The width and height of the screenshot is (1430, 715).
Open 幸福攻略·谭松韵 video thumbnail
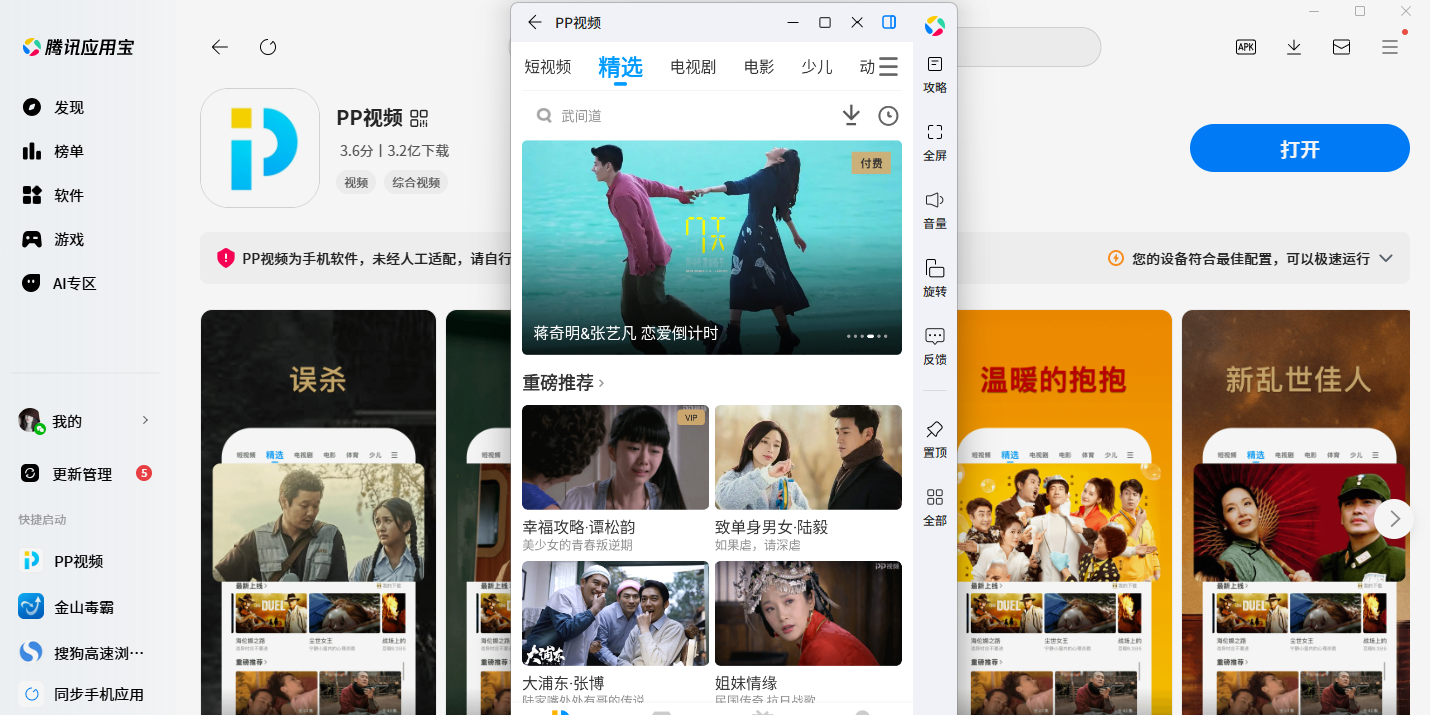615,457
